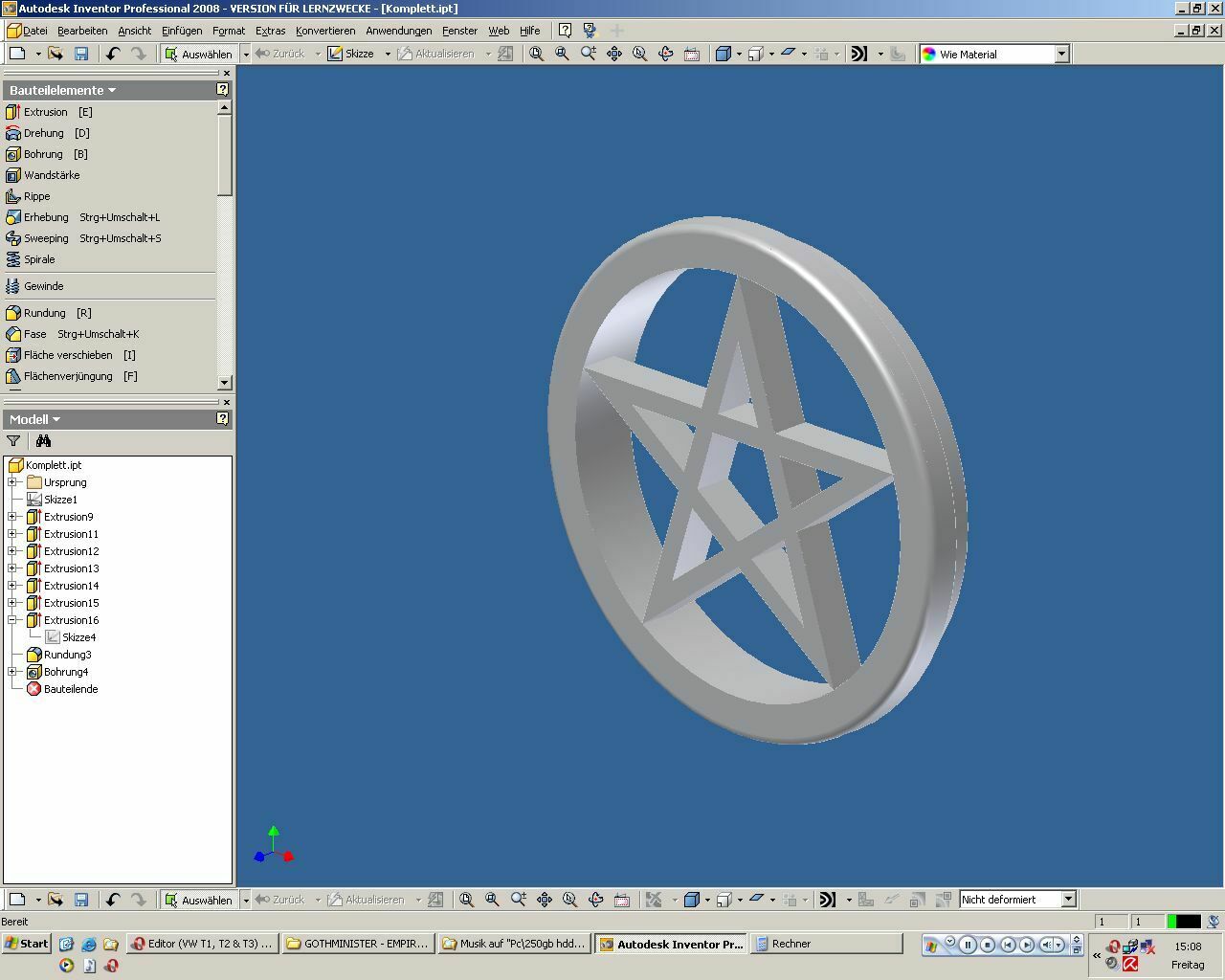Open the Hilfe menu
This screenshot has width=1225, height=980.
click(530, 31)
